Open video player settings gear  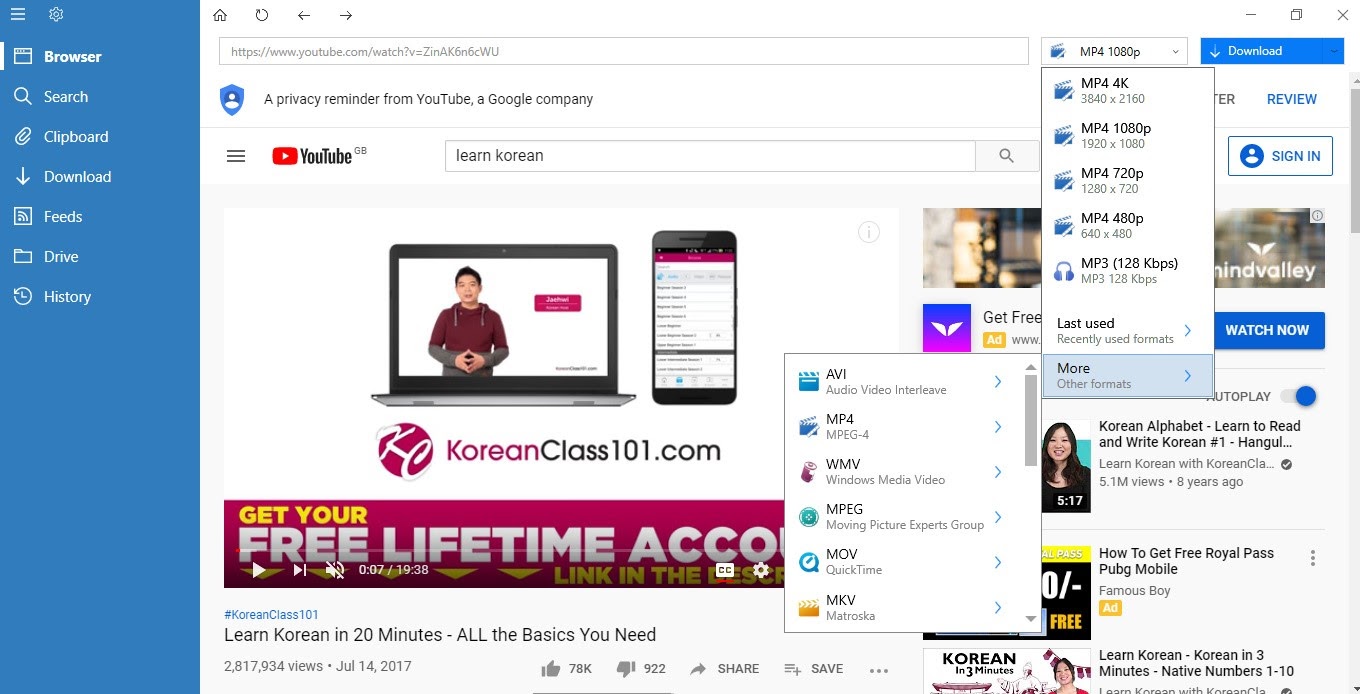[761, 570]
